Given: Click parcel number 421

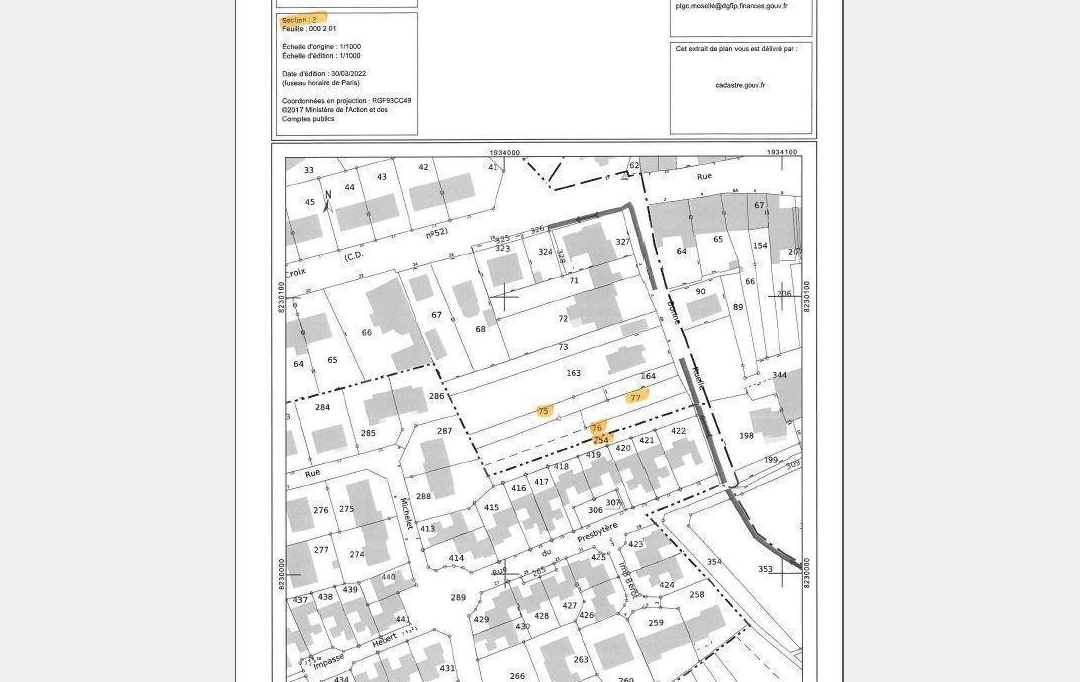Looking at the screenshot, I should pyautogui.click(x=647, y=441).
